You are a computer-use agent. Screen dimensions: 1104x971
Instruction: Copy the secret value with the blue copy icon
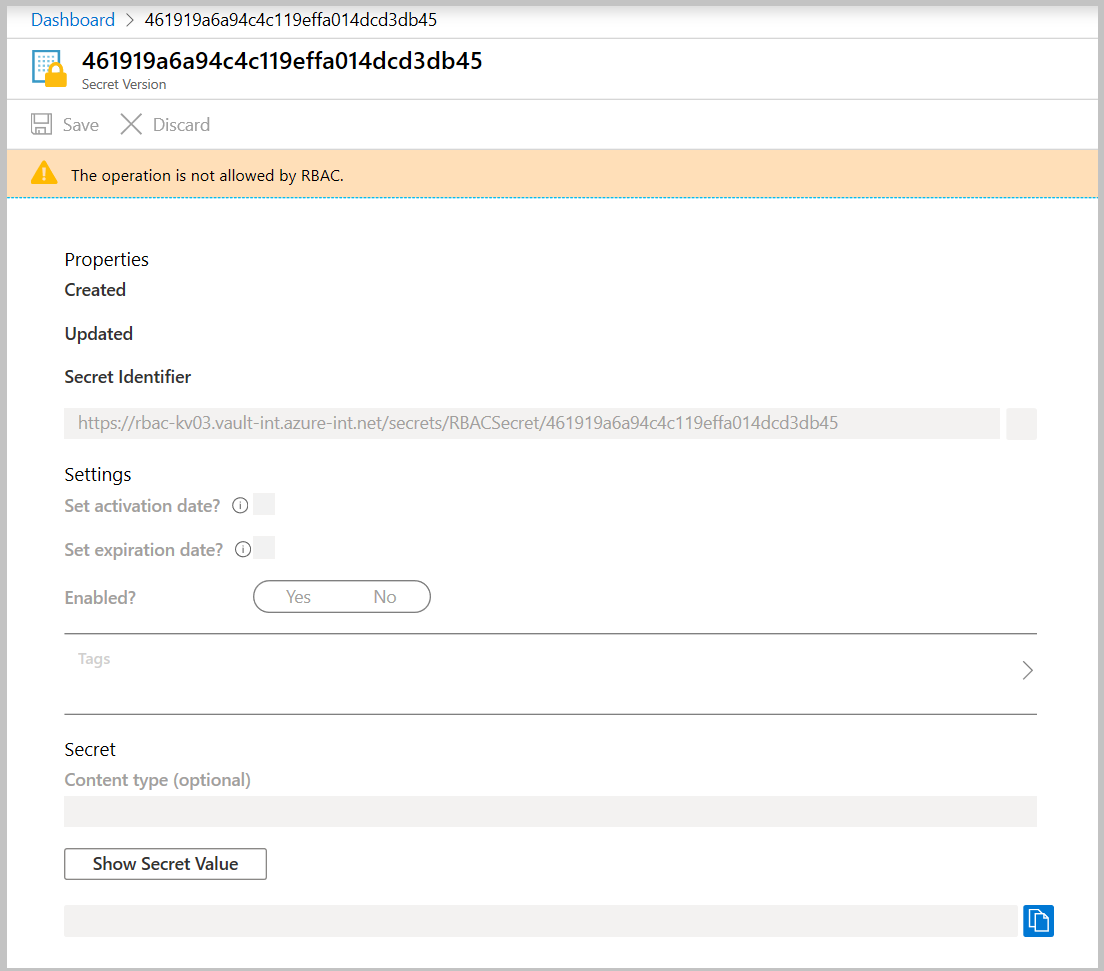(x=1038, y=920)
